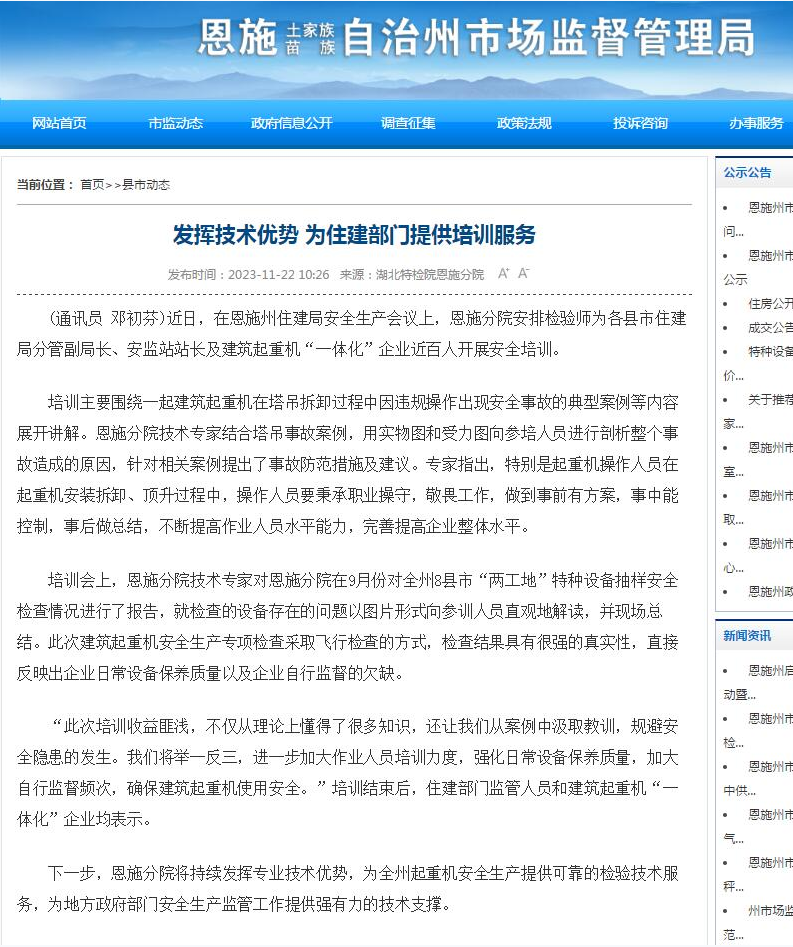Open the 网站首页 menu item
The width and height of the screenshot is (793, 947).
pos(59,123)
